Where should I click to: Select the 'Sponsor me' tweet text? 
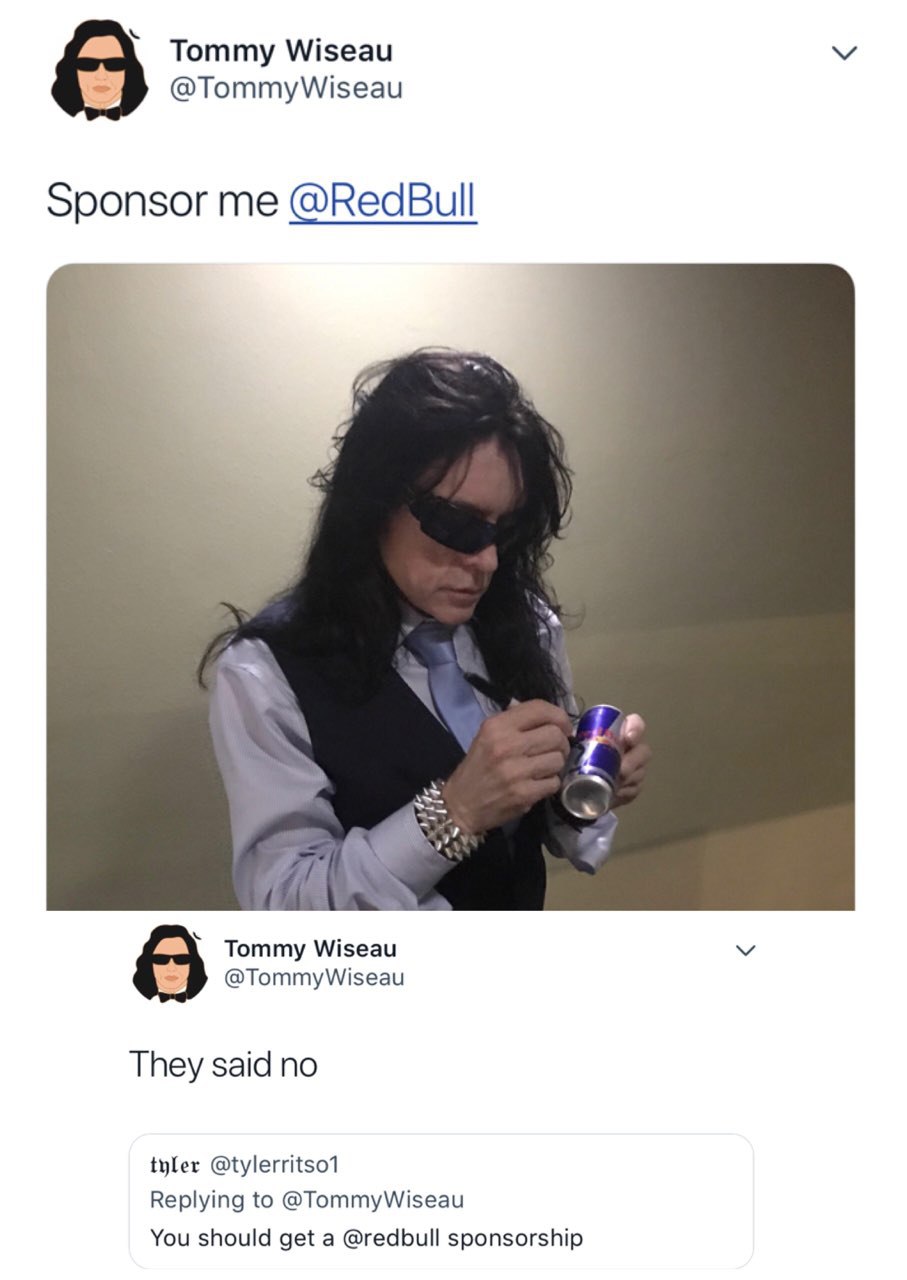(162, 201)
